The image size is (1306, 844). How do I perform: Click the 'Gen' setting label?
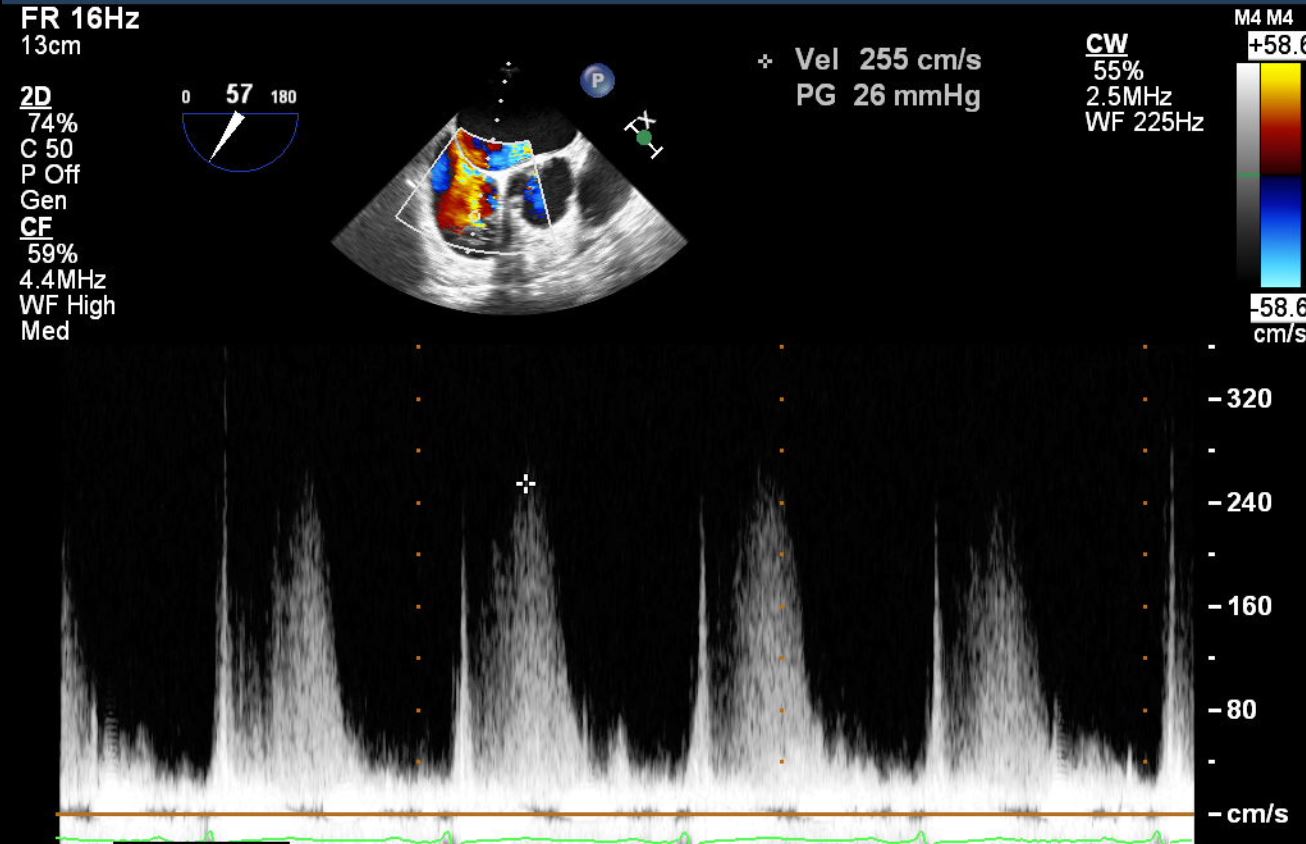click(x=43, y=200)
